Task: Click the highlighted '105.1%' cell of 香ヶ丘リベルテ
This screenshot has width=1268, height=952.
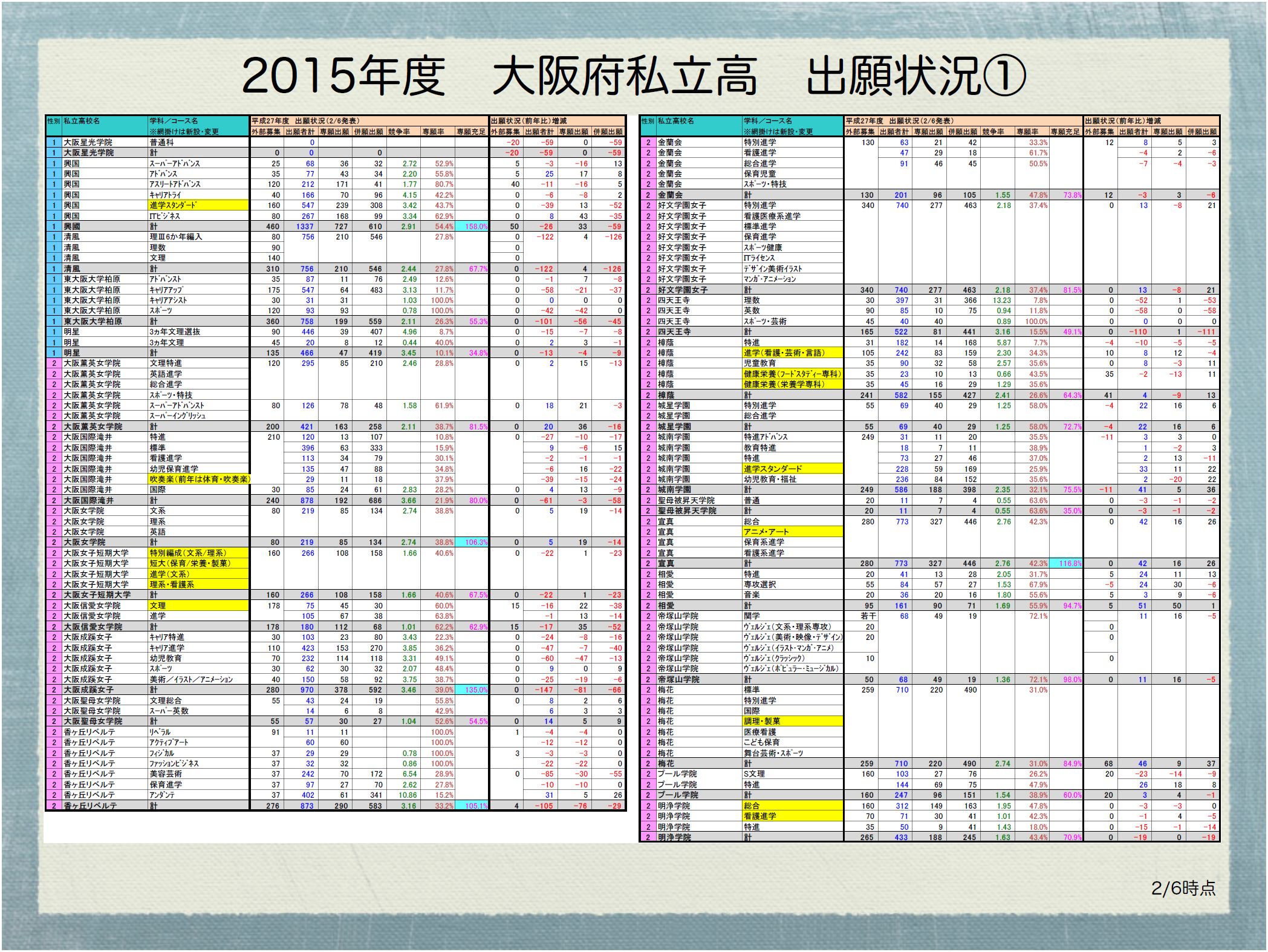Action: click(x=472, y=806)
